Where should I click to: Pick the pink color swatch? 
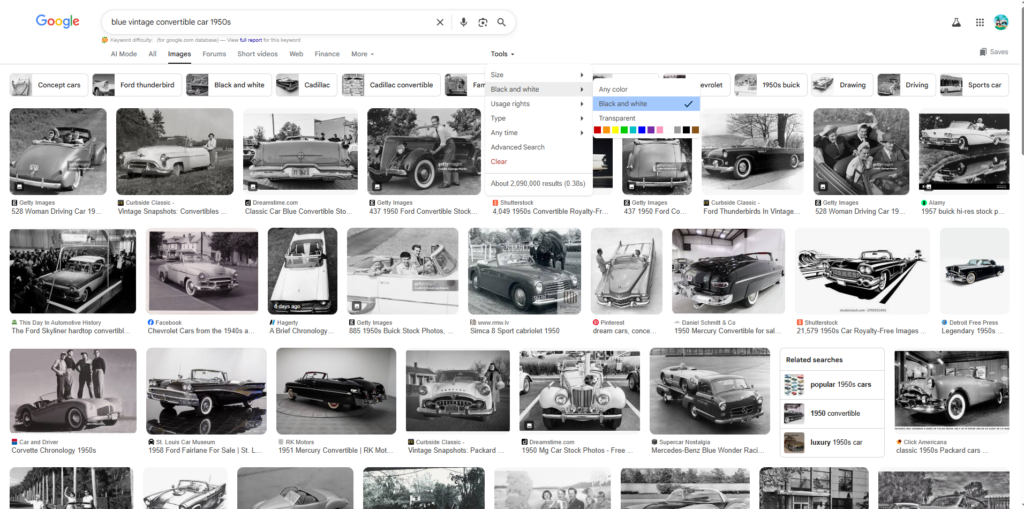coord(660,130)
